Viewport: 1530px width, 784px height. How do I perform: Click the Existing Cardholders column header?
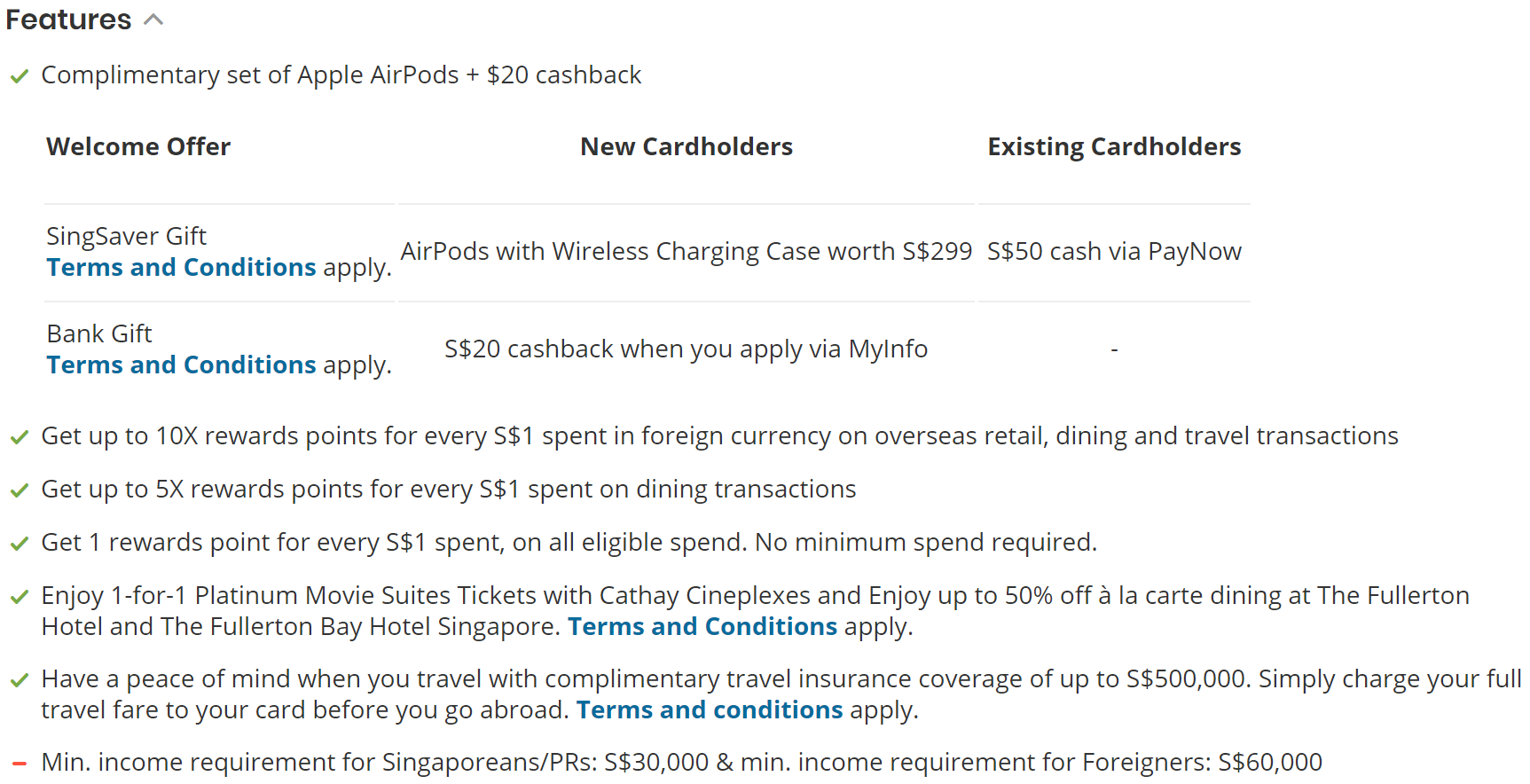point(1114,146)
